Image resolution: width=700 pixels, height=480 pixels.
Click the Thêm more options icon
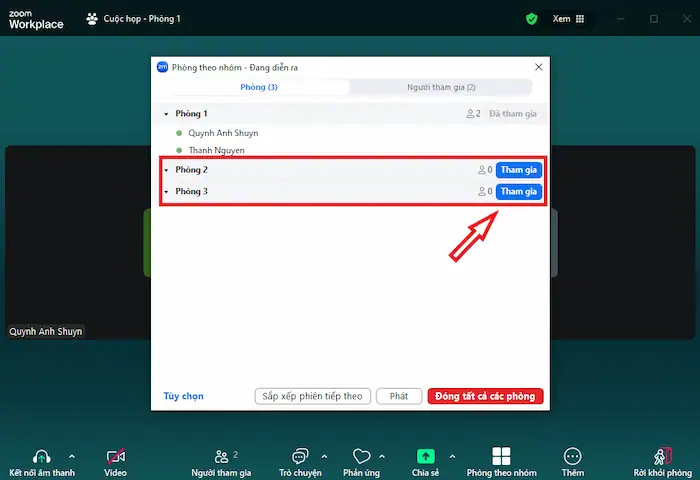pyautogui.click(x=572, y=456)
